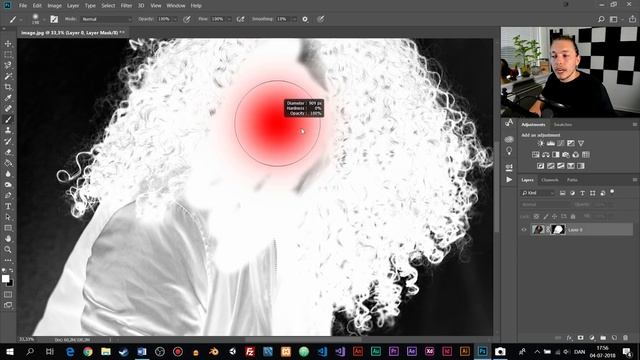The image size is (640, 360).
Task: Open Chrome from the taskbar
Action: pyautogui.click(x=88, y=351)
